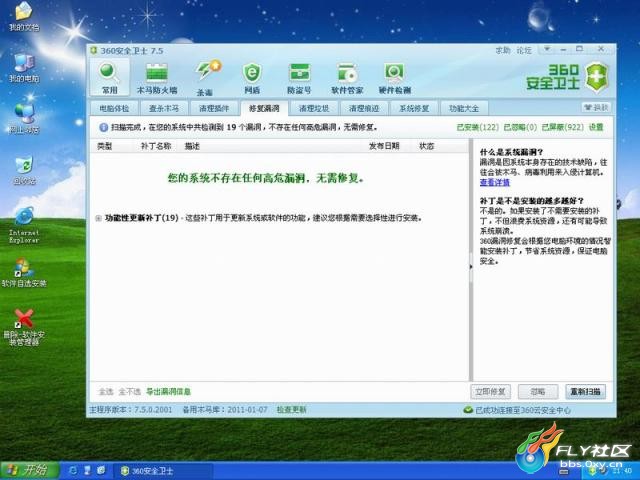Click the cloud connection status icon
This screenshot has width=640, height=480.
468,410
